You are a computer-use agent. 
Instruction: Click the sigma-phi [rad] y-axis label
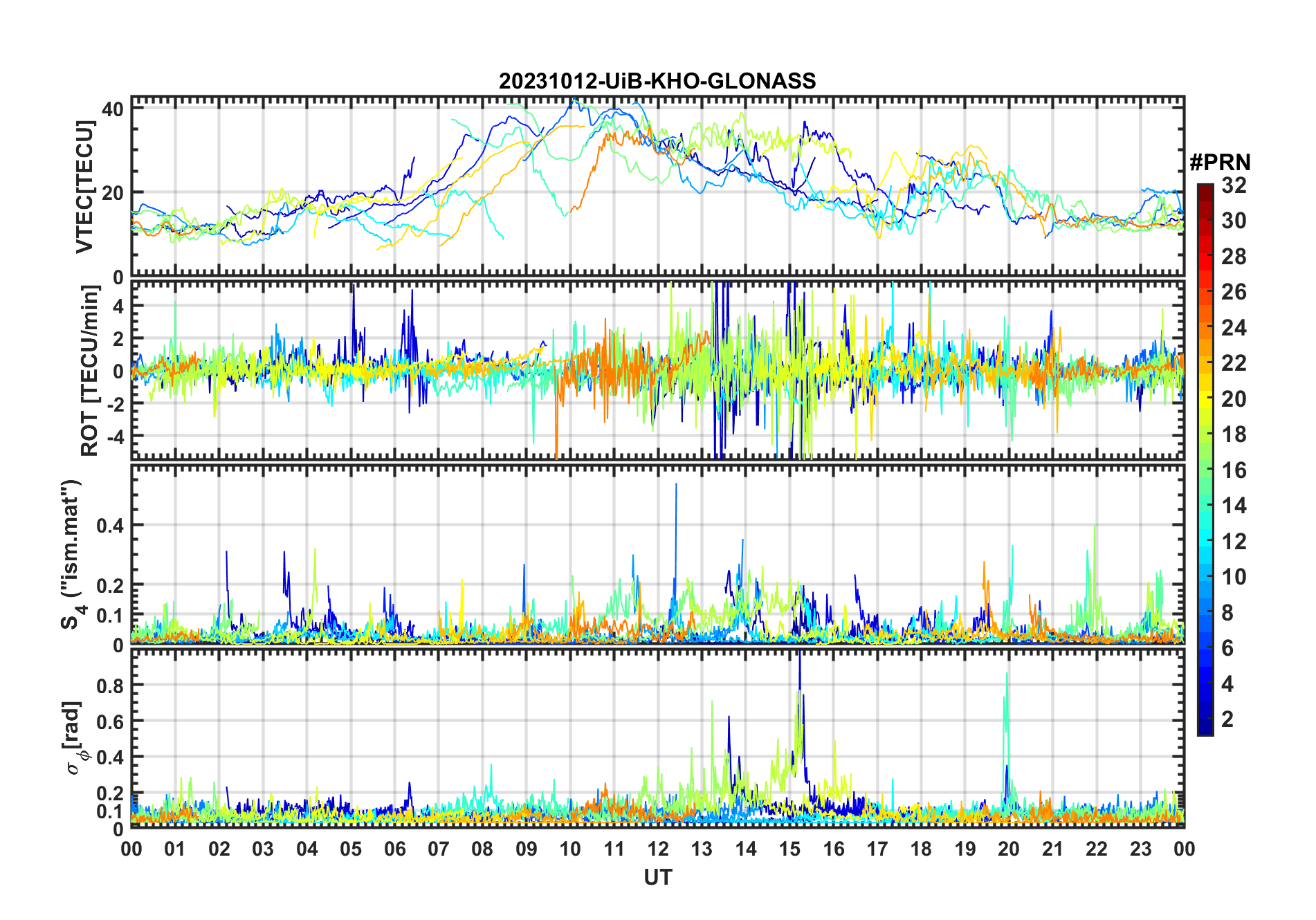point(75,738)
